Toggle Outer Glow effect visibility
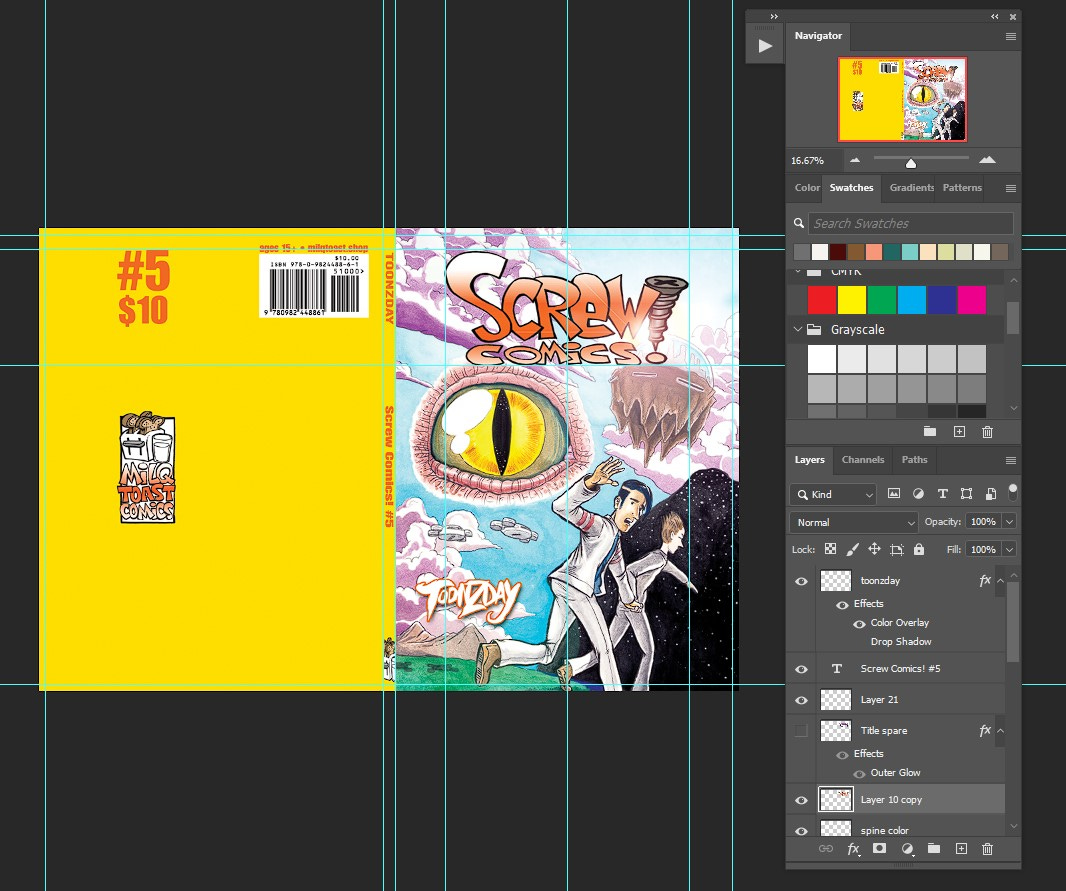Image resolution: width=1066 pixels, height=891 pixels. (x=859, y=773)
